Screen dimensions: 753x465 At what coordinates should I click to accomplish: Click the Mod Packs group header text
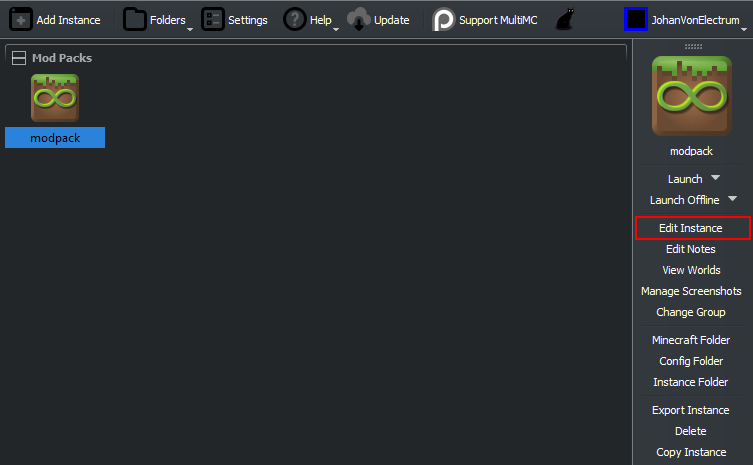[x=62, y=58]
